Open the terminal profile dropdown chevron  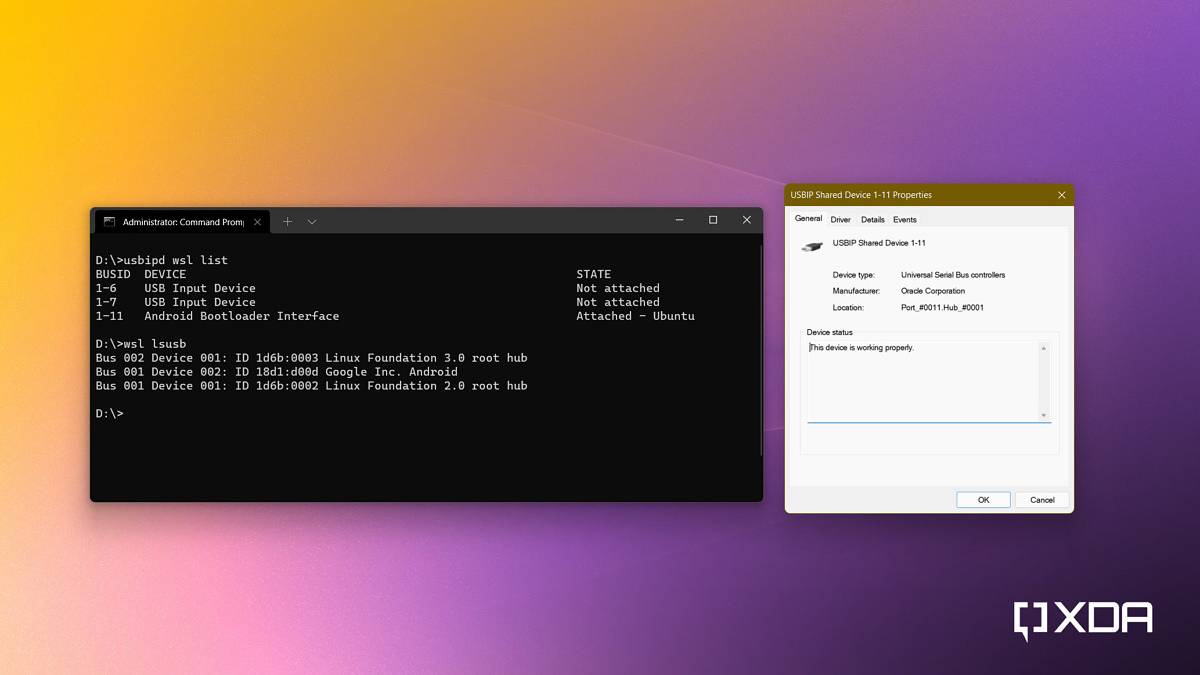click(312, 221)
